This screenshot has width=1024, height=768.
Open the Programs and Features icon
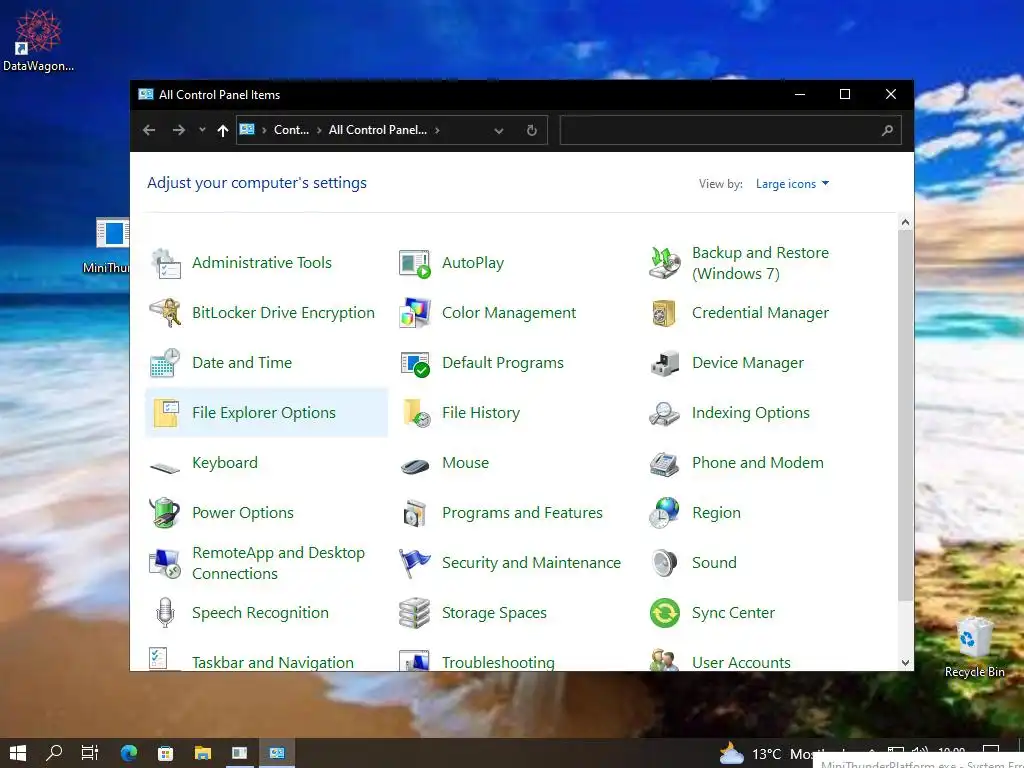[x=415, y=513]
